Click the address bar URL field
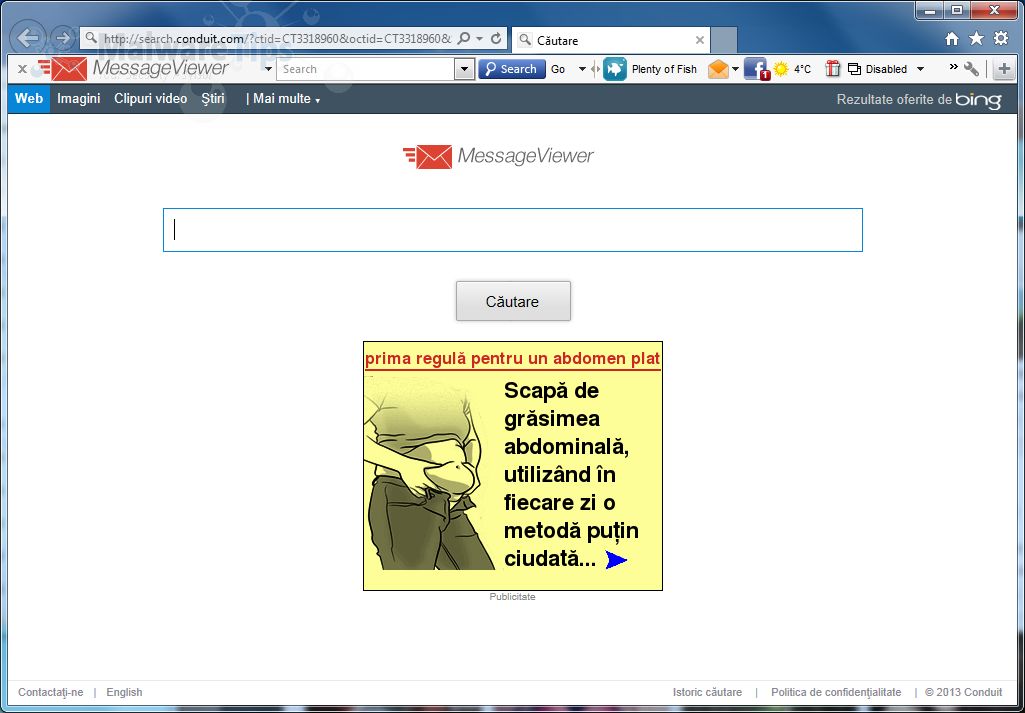This screenshot has width=1025, height=713. [277, 39]
